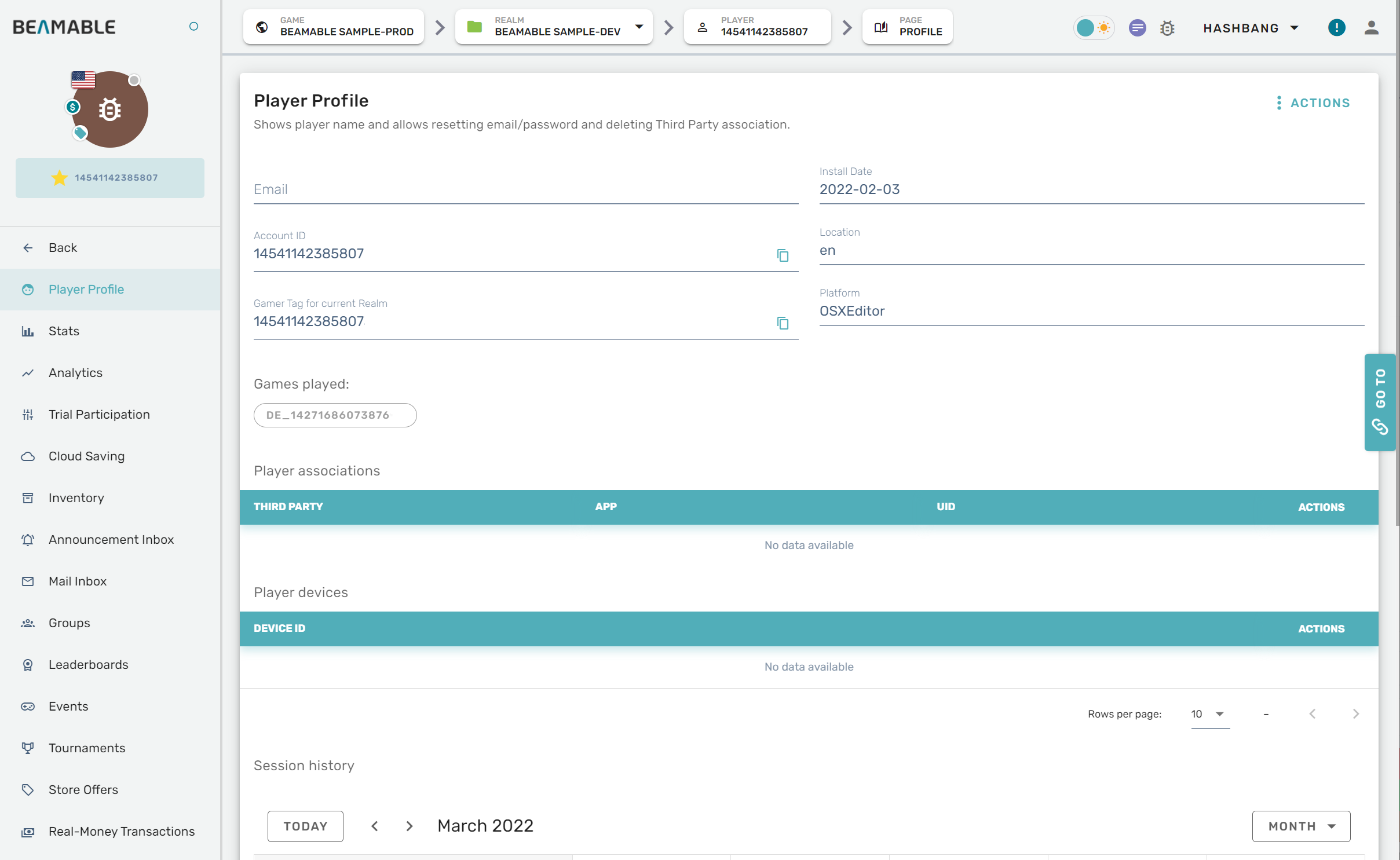
Task: Toggle sidebar collapse circle near Beamable logo
Action: 193,26
